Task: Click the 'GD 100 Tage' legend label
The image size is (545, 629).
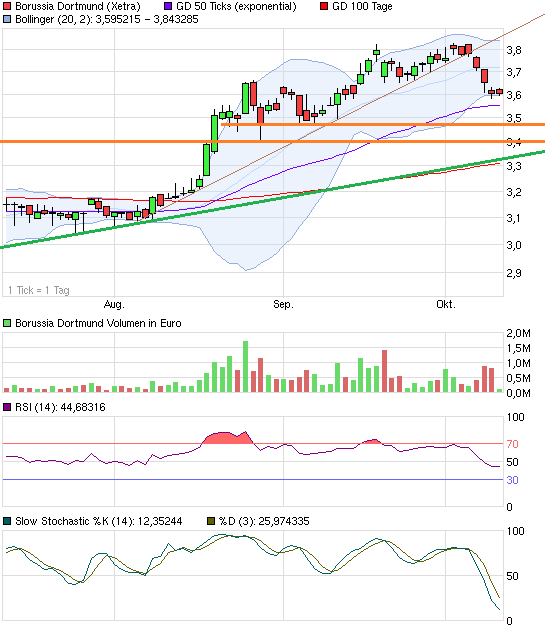Action: tap(362, 6)
